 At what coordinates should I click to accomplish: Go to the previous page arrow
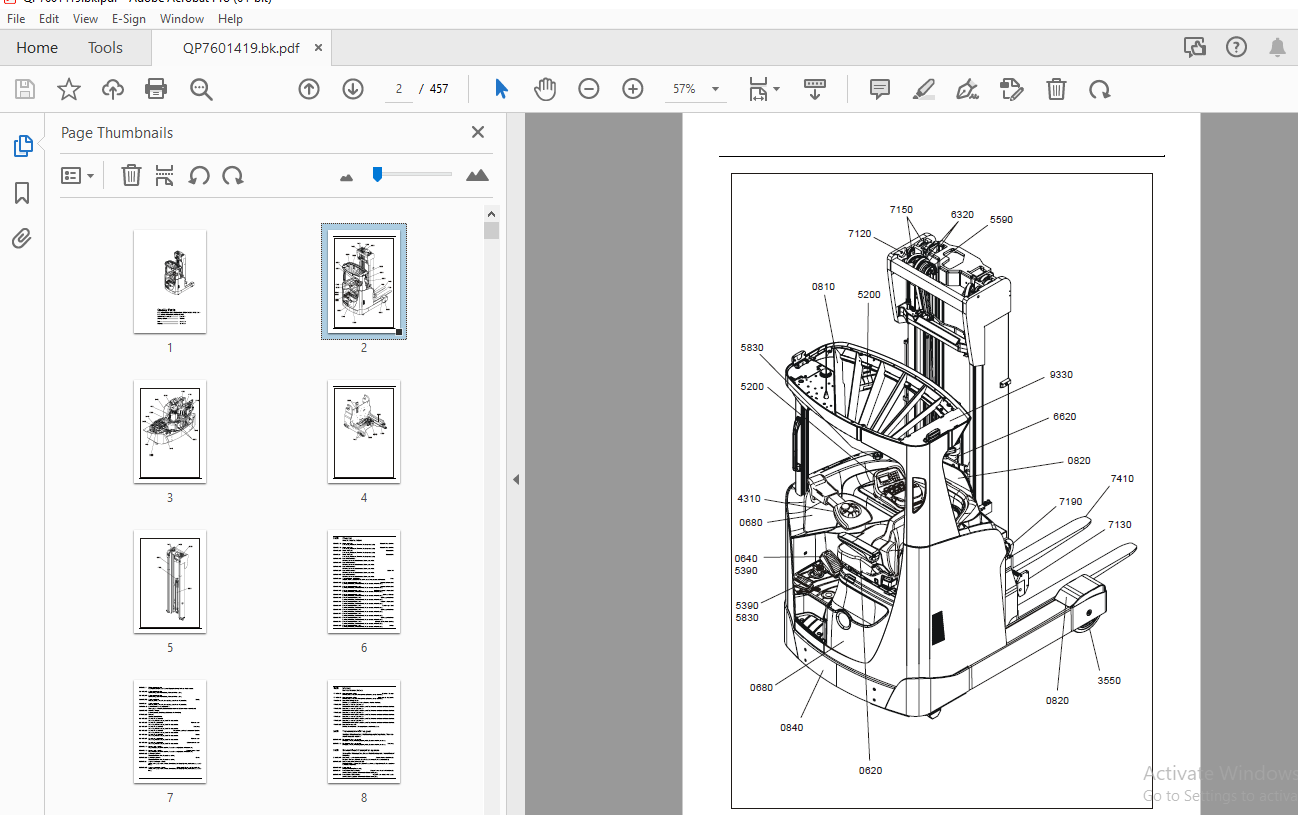tap(309, 89)
